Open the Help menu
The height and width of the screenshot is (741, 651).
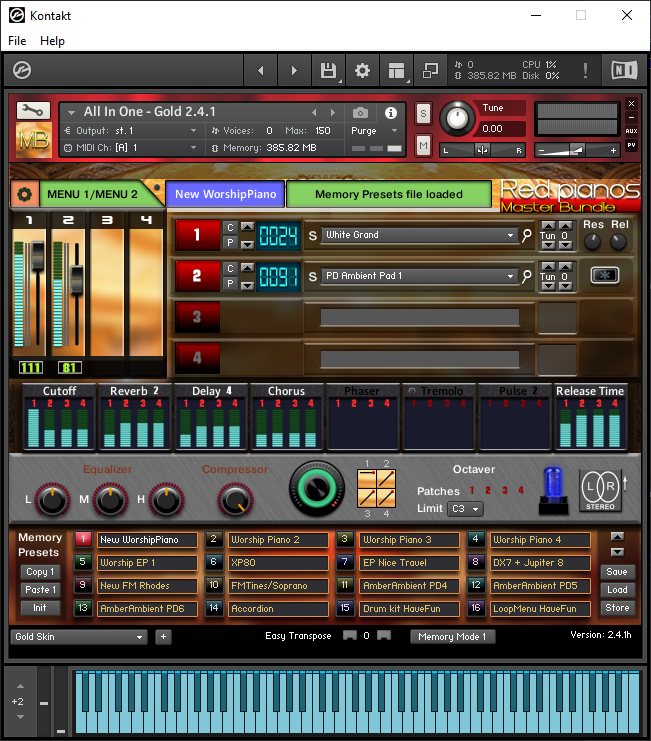coord(52,41)
